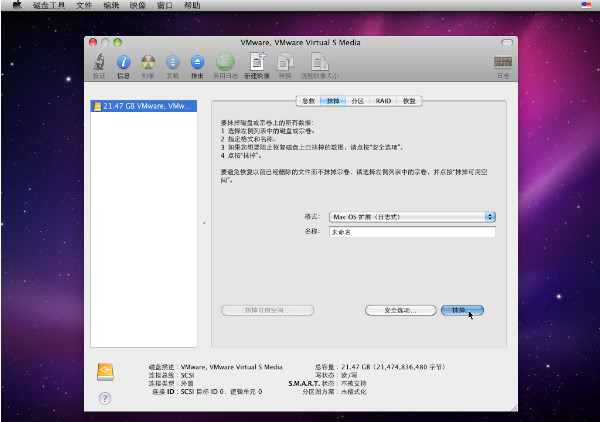Click the 抹掉... (Erase) blue button
Viewport: 600px width, 422px height.
pos(462,310)
